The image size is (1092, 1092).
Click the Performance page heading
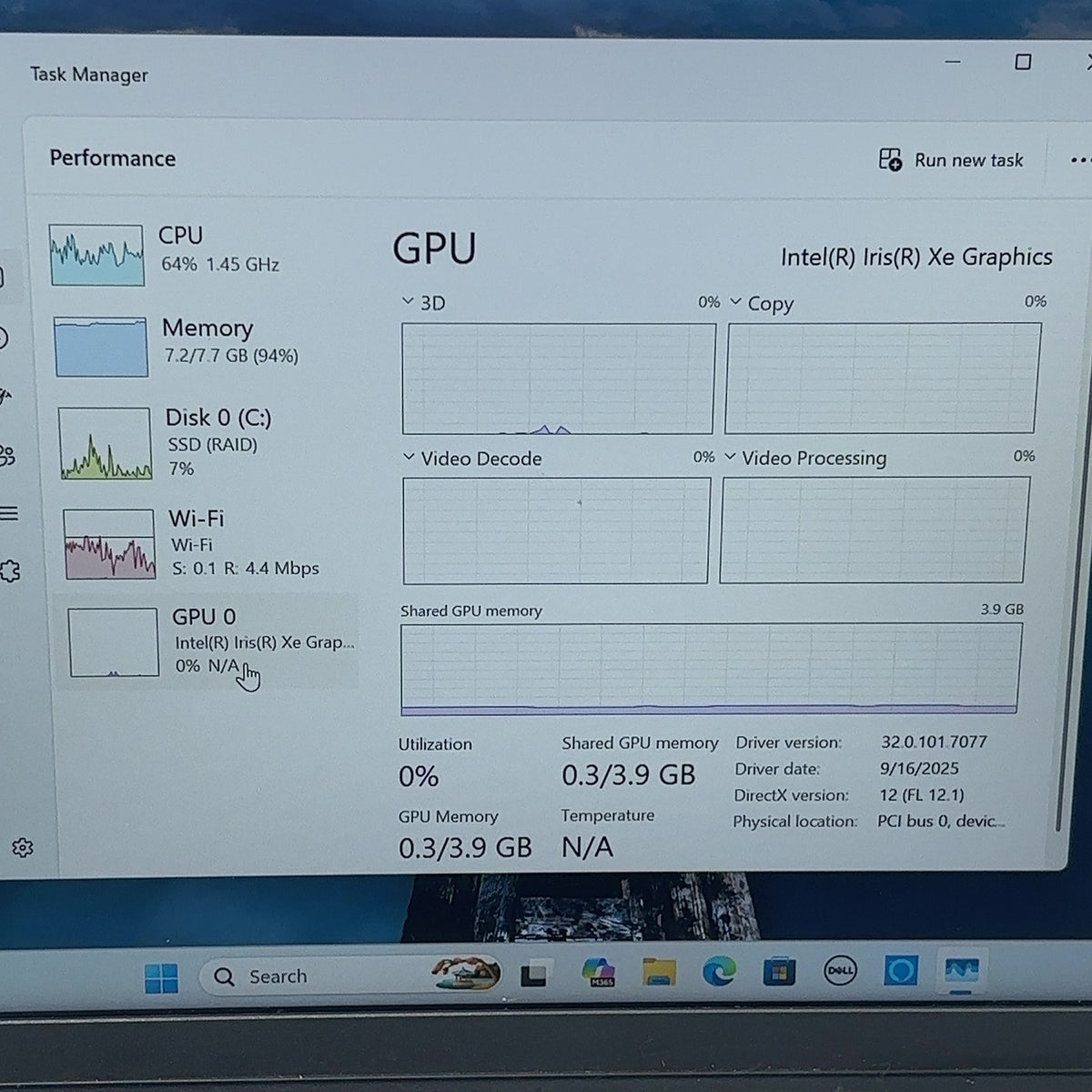click(113, 158)
